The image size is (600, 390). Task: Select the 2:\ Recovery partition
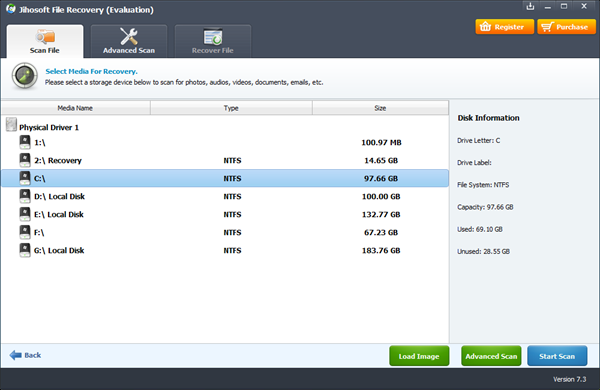point(225,160)
